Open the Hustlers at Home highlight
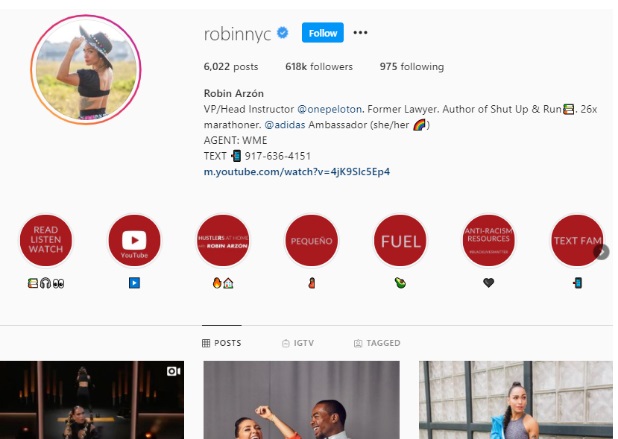 [223, 240]
